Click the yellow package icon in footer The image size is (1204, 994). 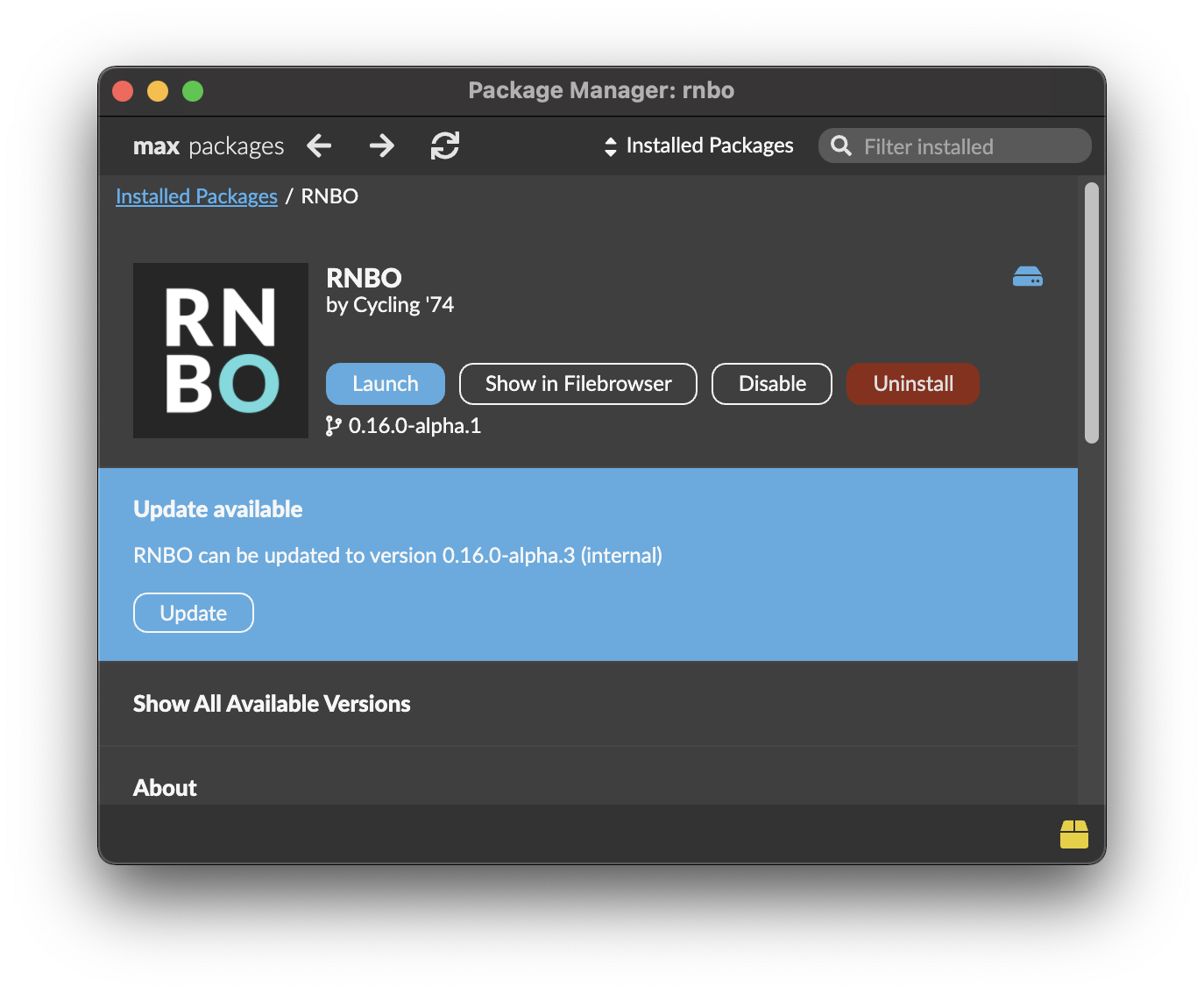(x=1074, y=834)
